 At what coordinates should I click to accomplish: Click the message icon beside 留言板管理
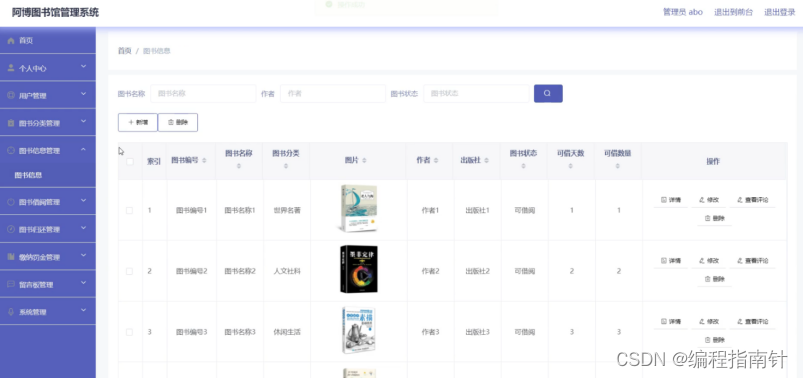tap(11, 284)
